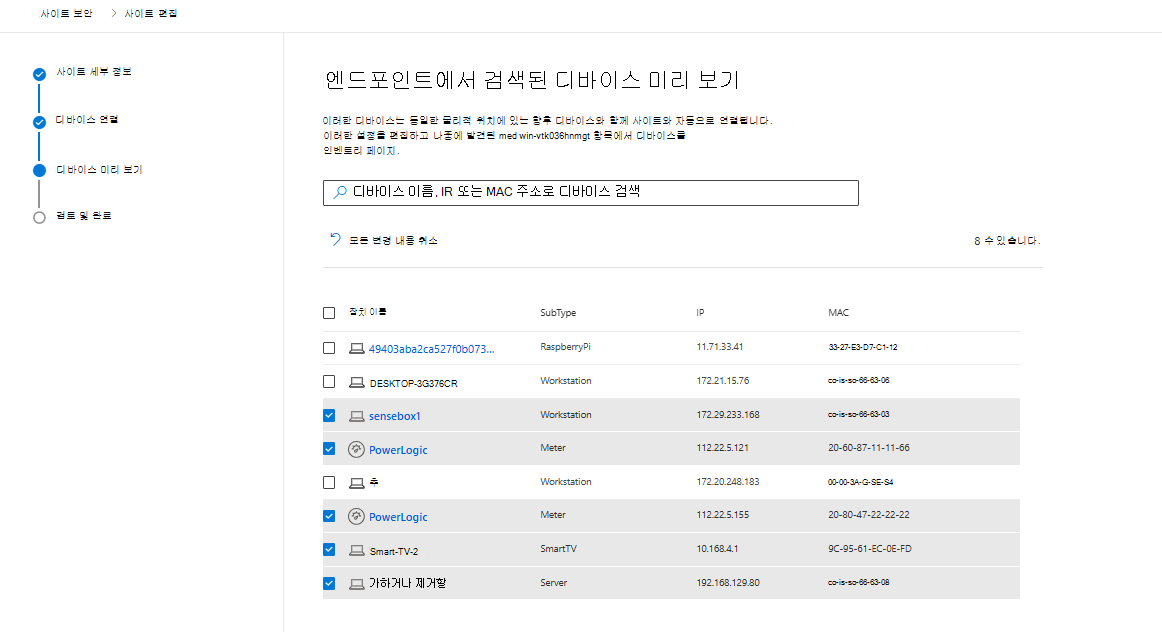Click the search magnifier icon
The width and height of the screenshot is (1162, 632).
click(x=340, y=193)
